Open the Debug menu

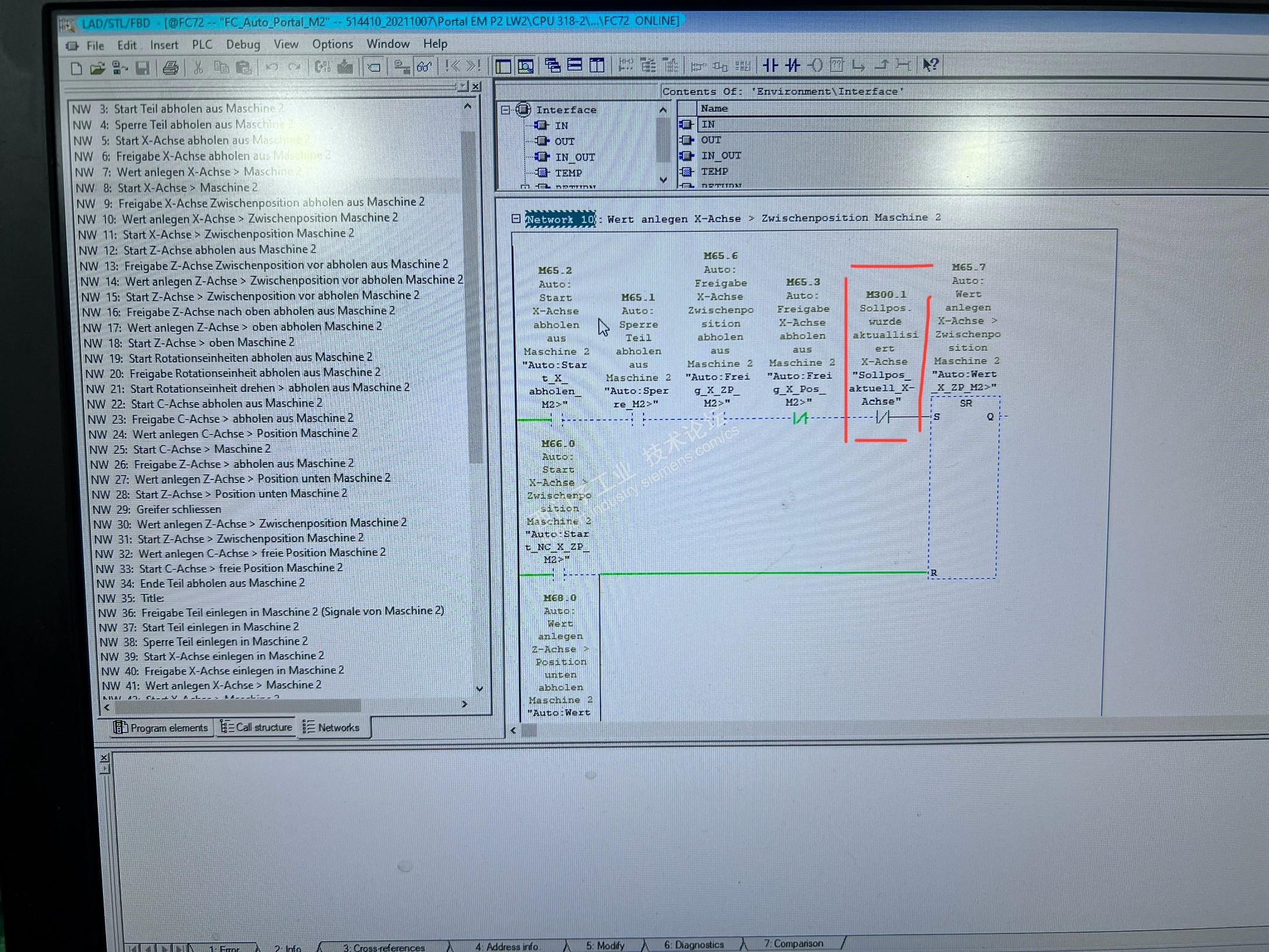[243, 44]
